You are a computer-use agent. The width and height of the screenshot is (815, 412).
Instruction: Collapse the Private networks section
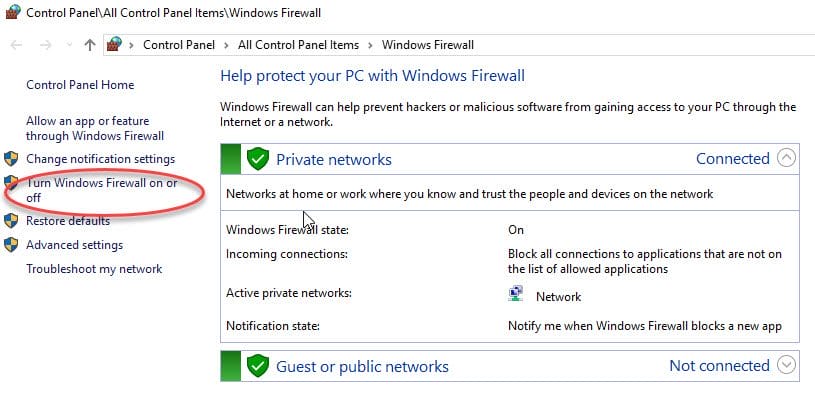coord(786,158)
